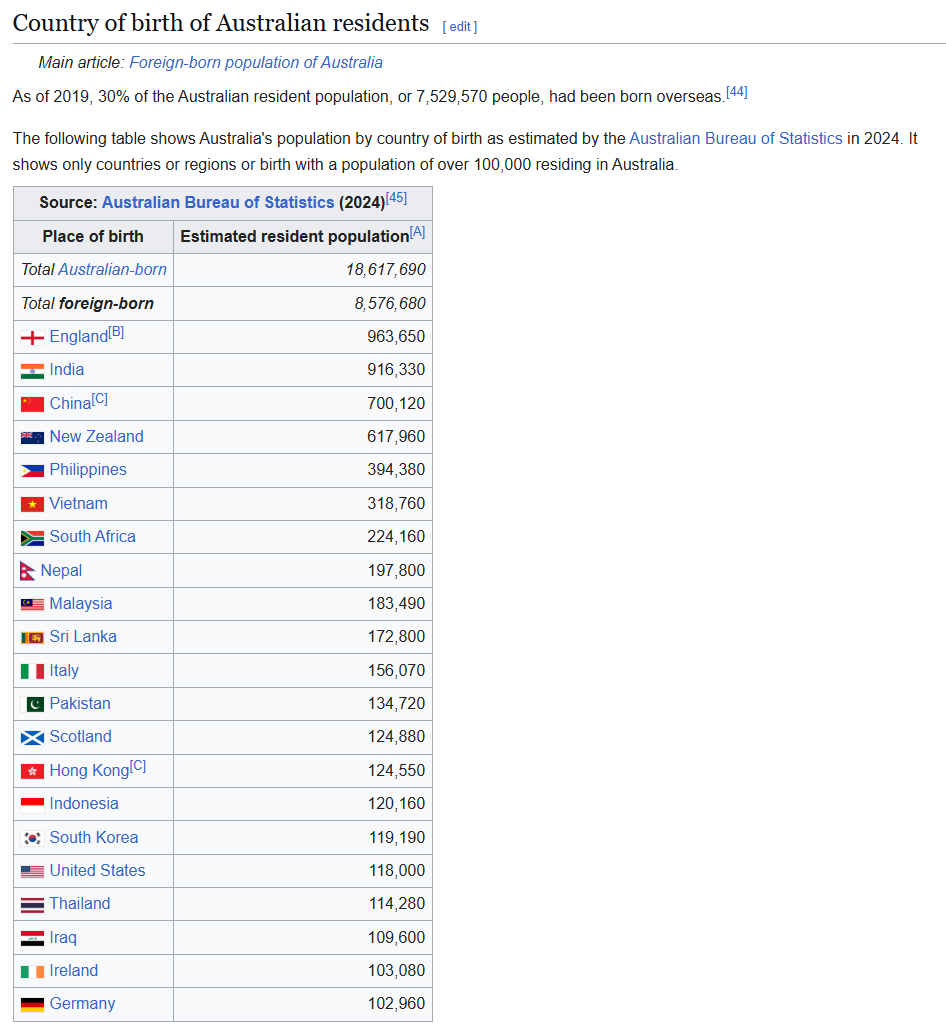Screen dimensions: 946x1032
Task: Click the Ireland flag icon
Action: tap(32, 971)
